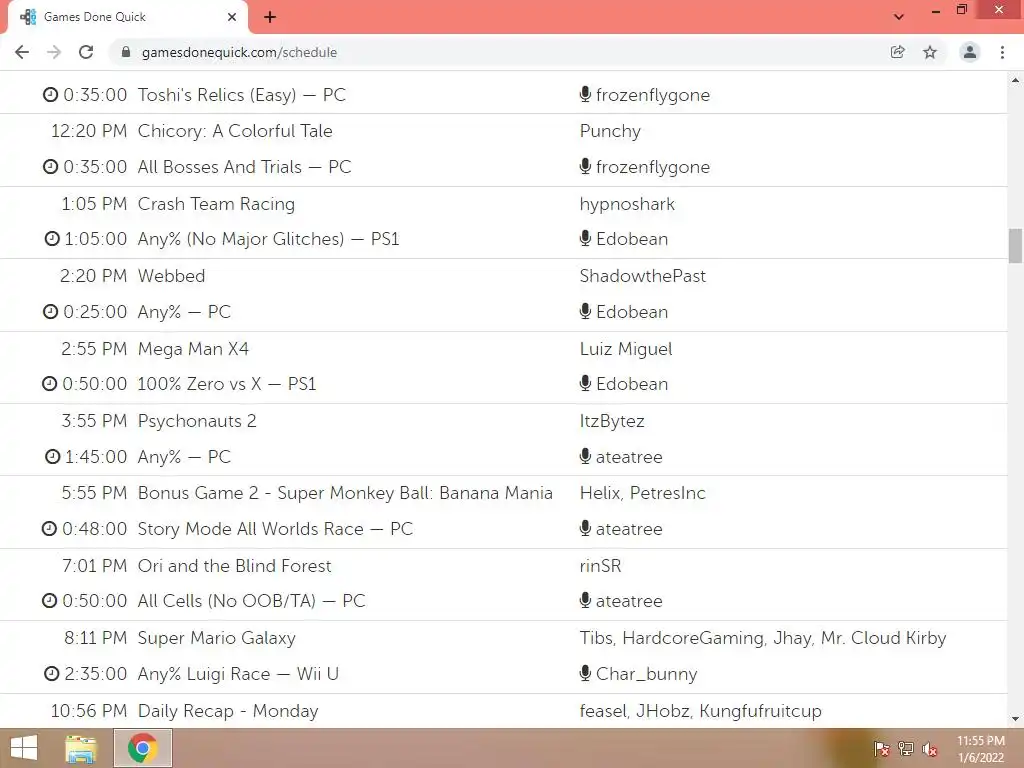
Task: Click microphone icon on Crash Any% PS1 row
Action: [x=585, y=238]
